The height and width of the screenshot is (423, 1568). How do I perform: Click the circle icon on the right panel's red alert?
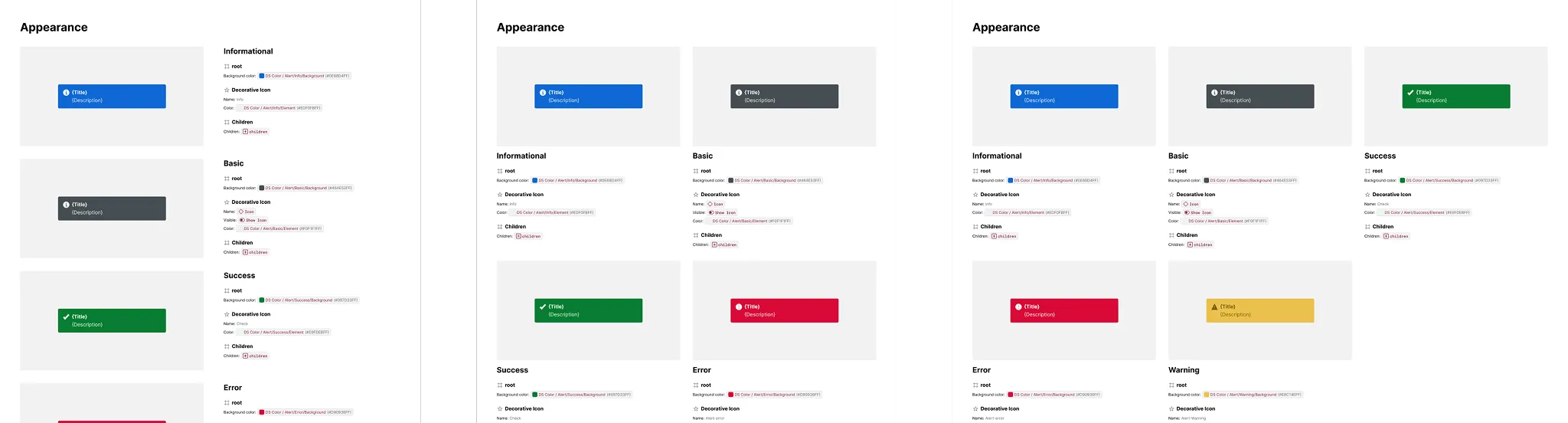pos(1018,307)
